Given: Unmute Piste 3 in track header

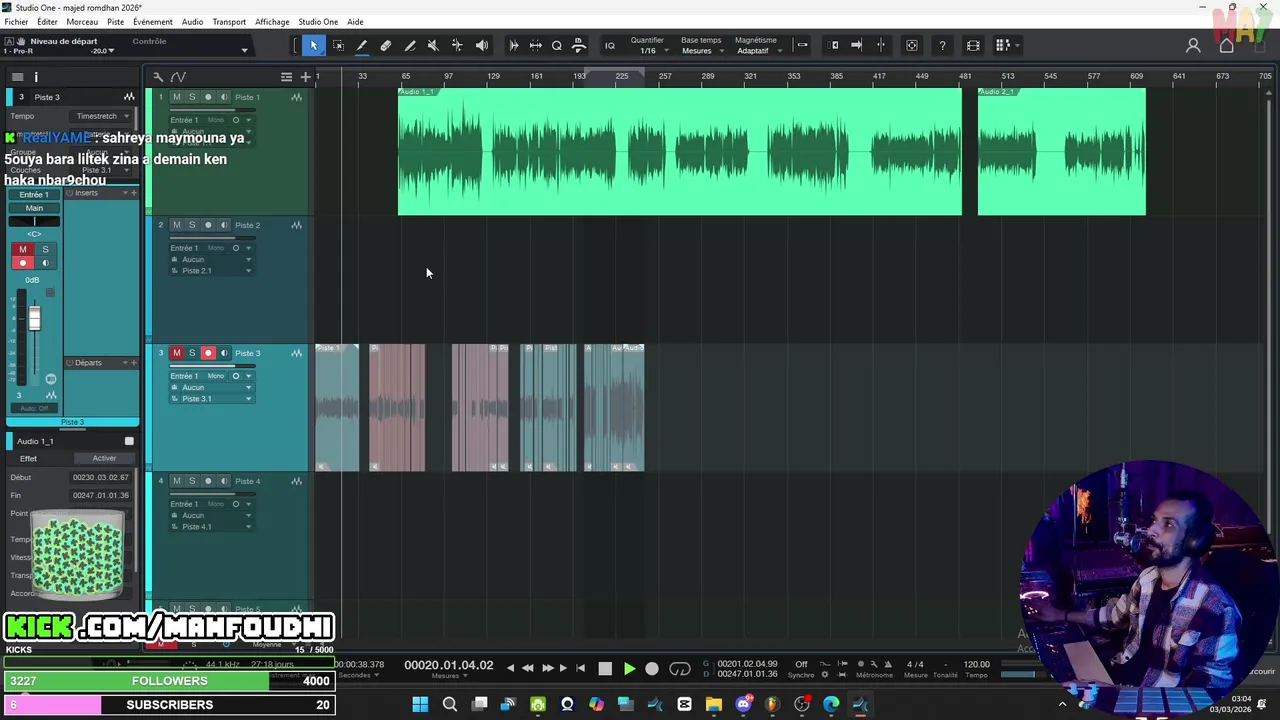Looking at the screenshot, I should (177, 353).
